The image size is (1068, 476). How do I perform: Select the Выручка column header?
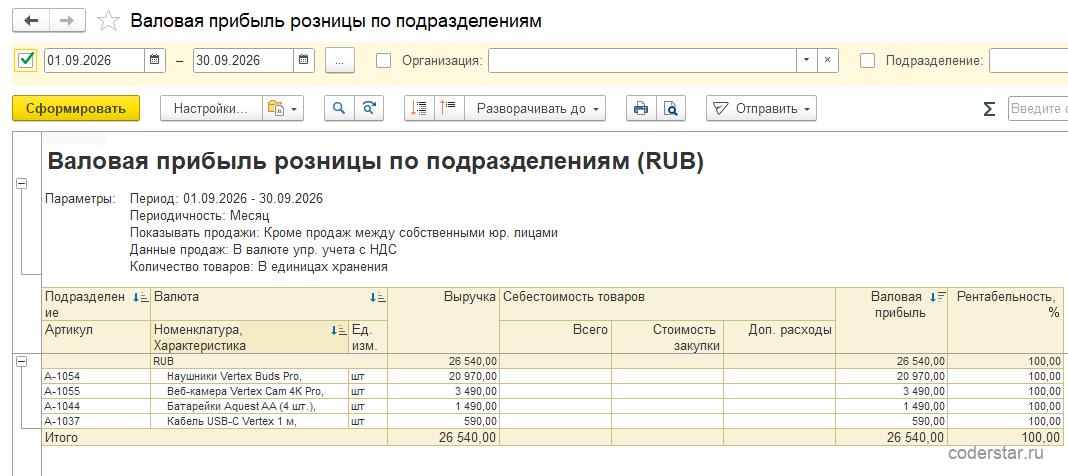coord(442,321)
